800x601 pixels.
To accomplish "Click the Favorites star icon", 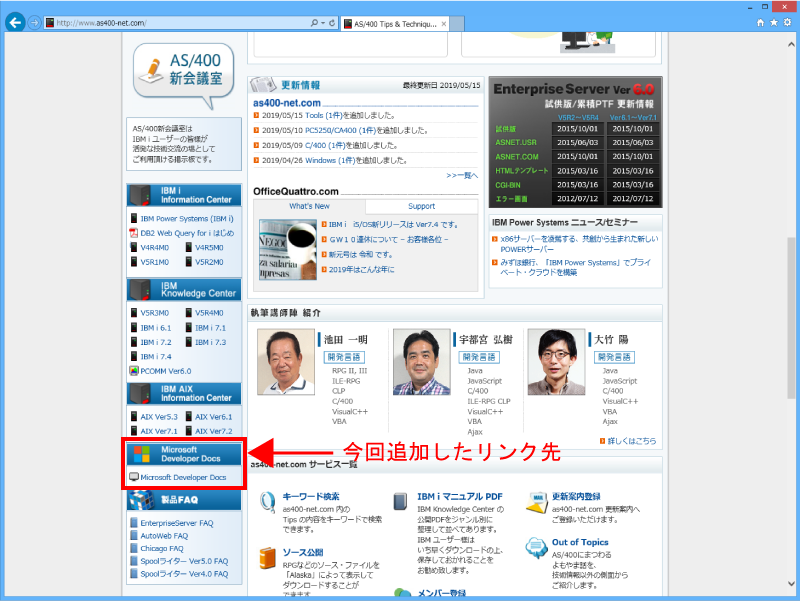I will [x=774, y=22].
